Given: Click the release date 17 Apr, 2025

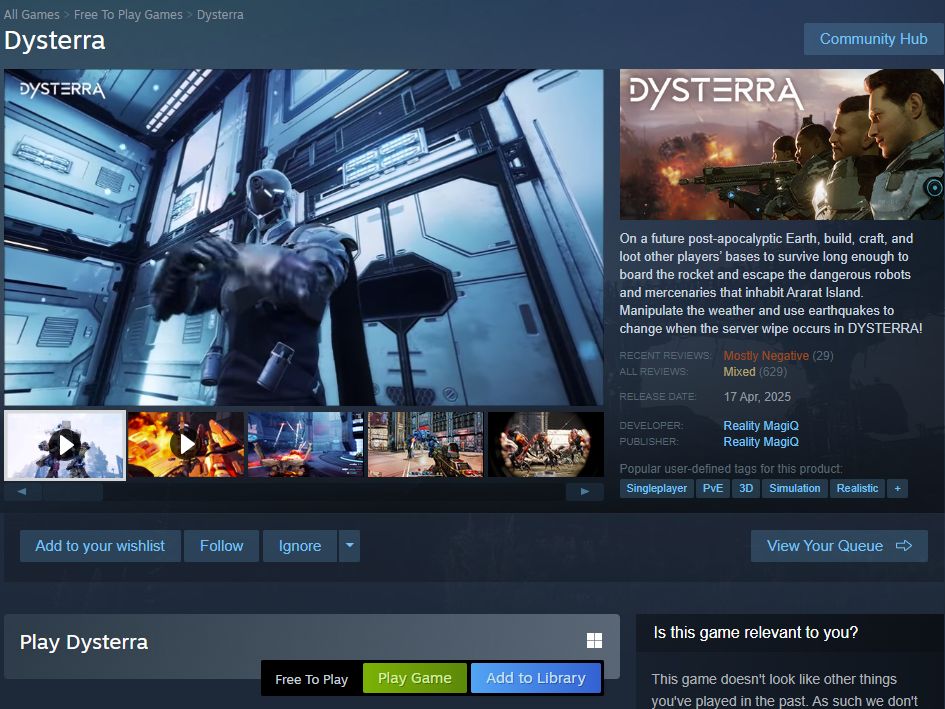Looking at the screenshot, I should point(757,397).
